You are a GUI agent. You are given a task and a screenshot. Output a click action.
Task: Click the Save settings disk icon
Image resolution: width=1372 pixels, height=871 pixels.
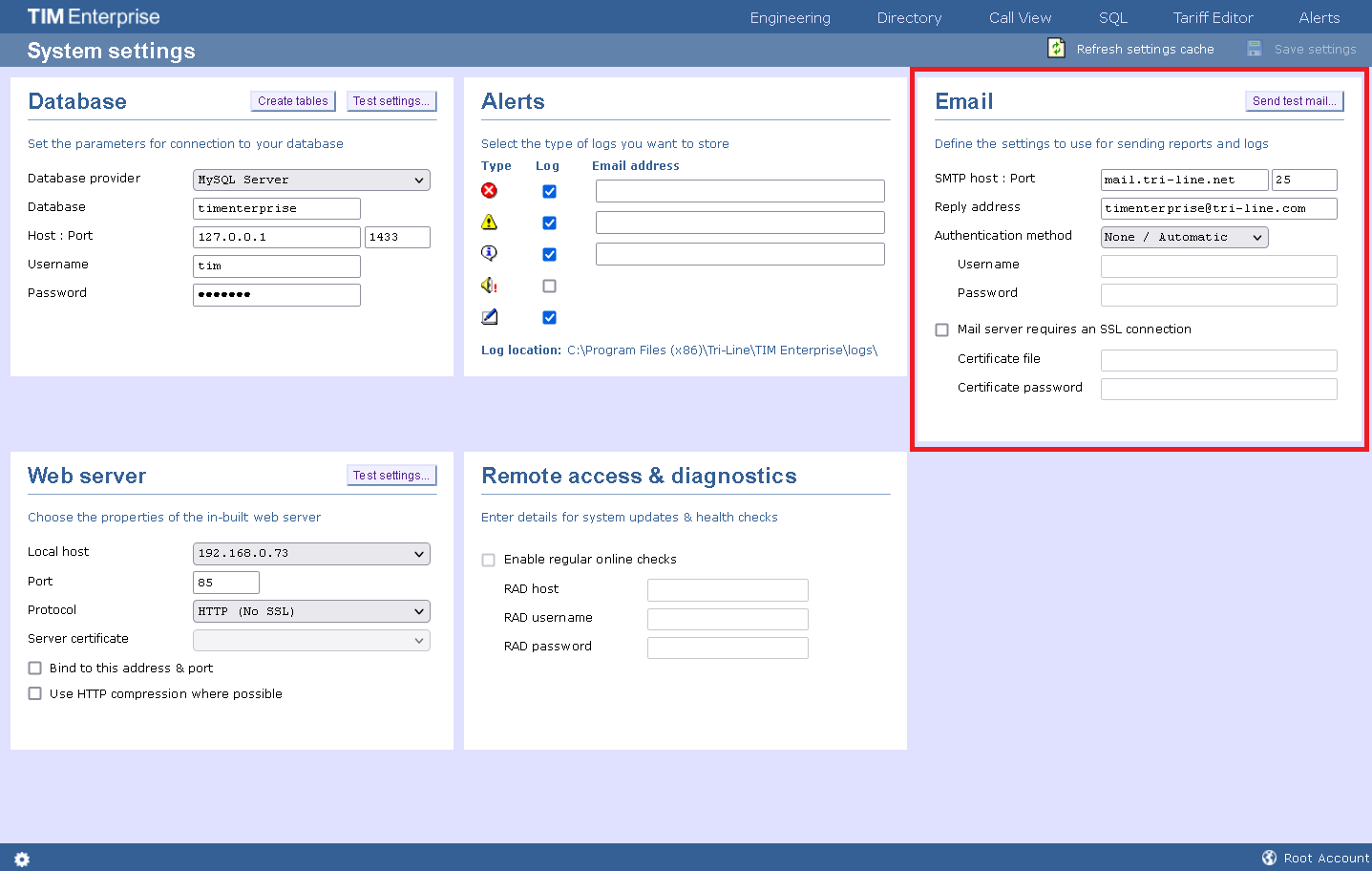point(1253,47)
